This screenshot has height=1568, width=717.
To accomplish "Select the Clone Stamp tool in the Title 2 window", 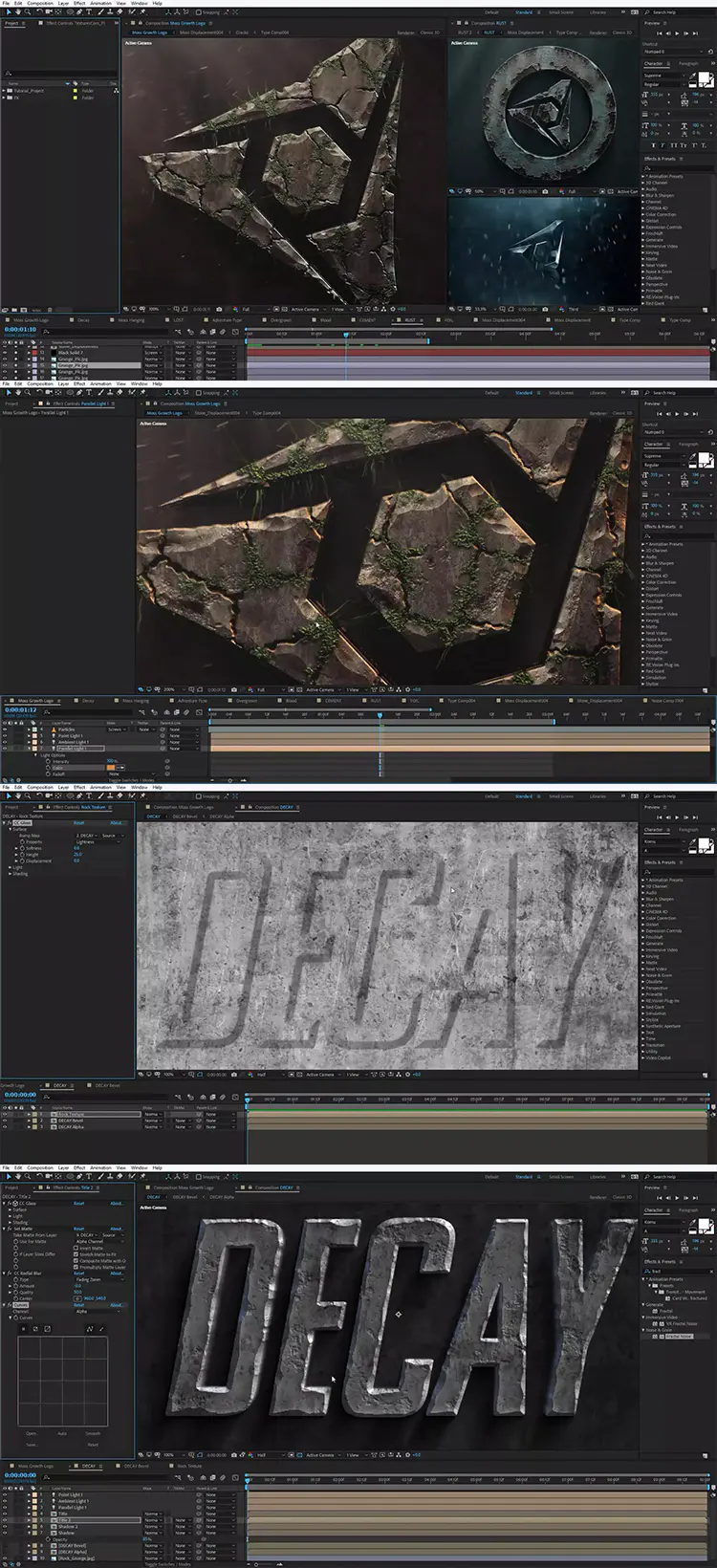I will tap(110, 1176).
